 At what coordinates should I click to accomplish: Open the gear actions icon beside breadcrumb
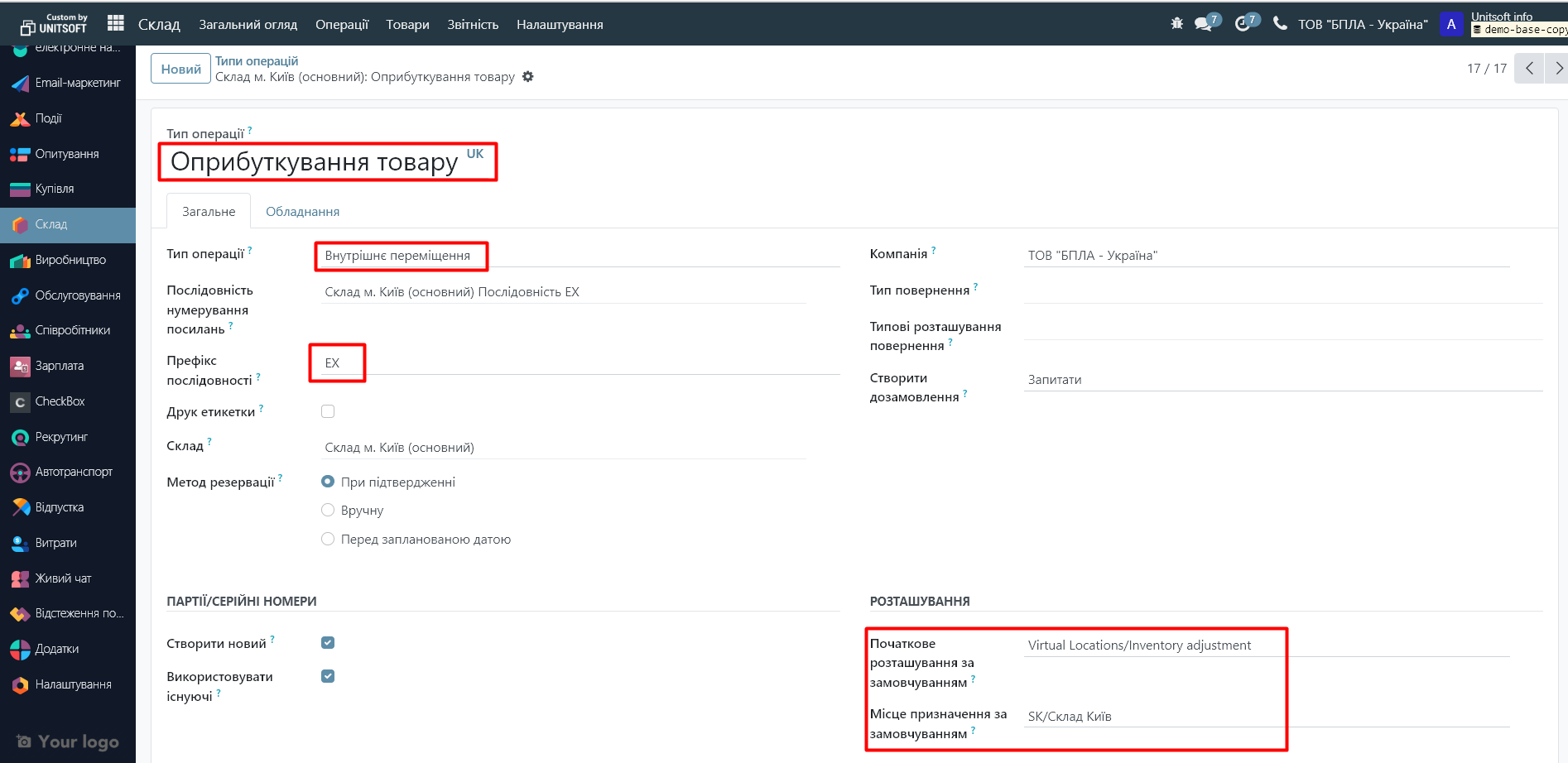coord(528,77)
